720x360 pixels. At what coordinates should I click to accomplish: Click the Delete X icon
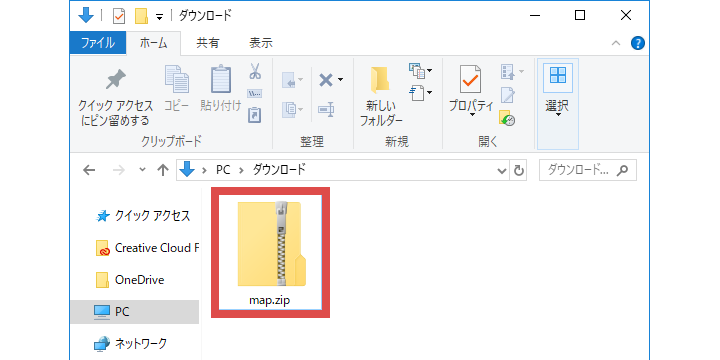tap(326, 81)
